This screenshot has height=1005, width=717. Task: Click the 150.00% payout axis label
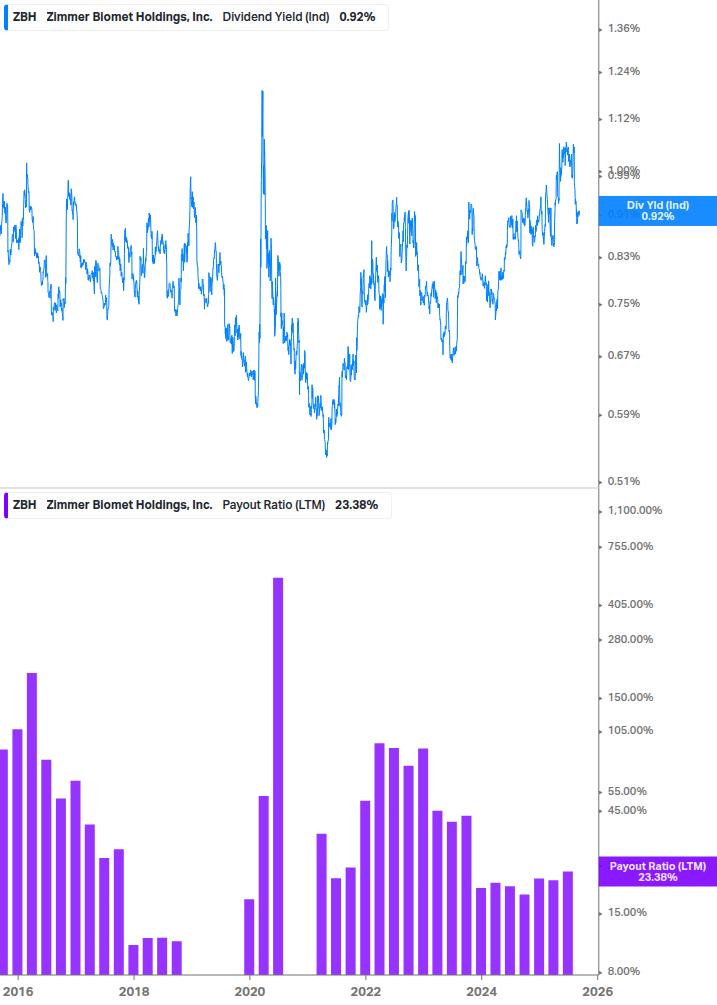click(630, 697)
